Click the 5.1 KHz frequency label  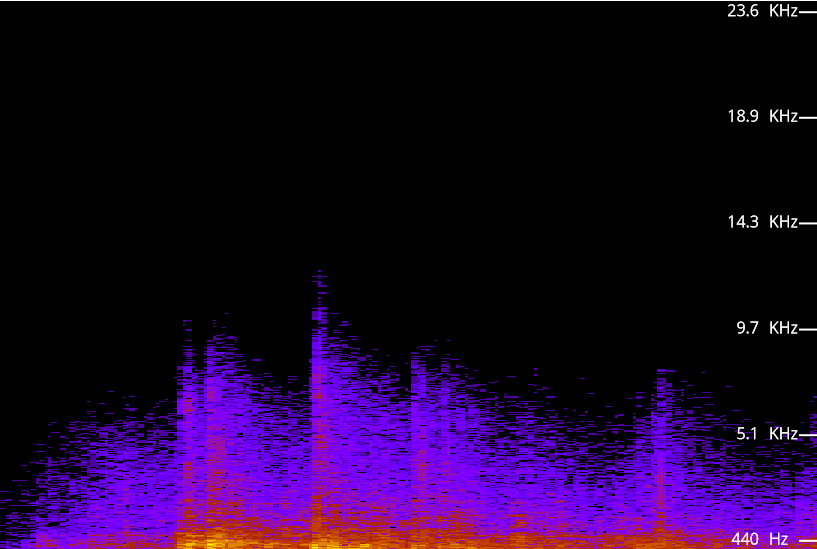coord(767,434)
